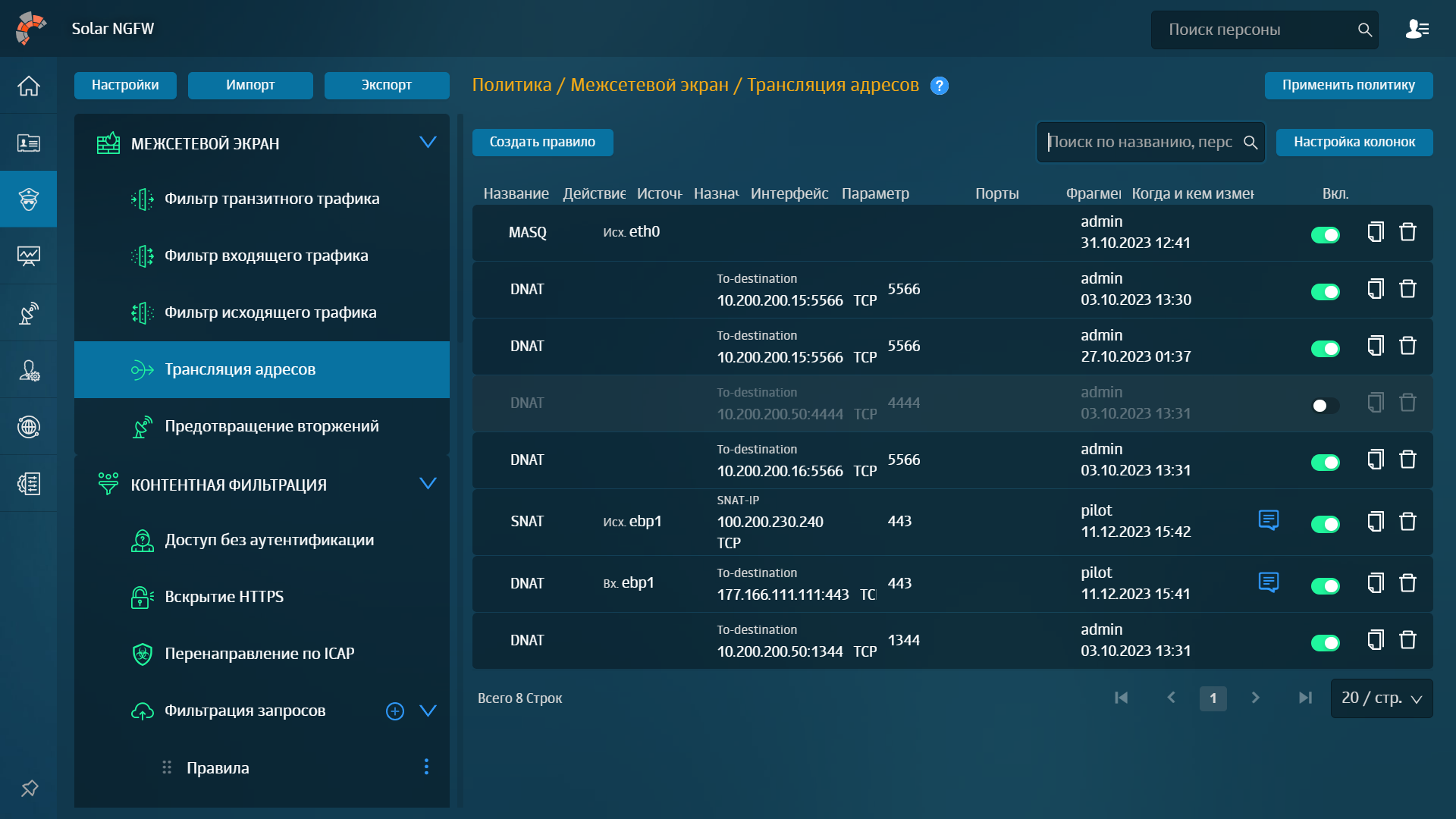1456x819 pixels.
Task: Copy the SNAT rule using duplicate icon
Action: click(1375, 522)
